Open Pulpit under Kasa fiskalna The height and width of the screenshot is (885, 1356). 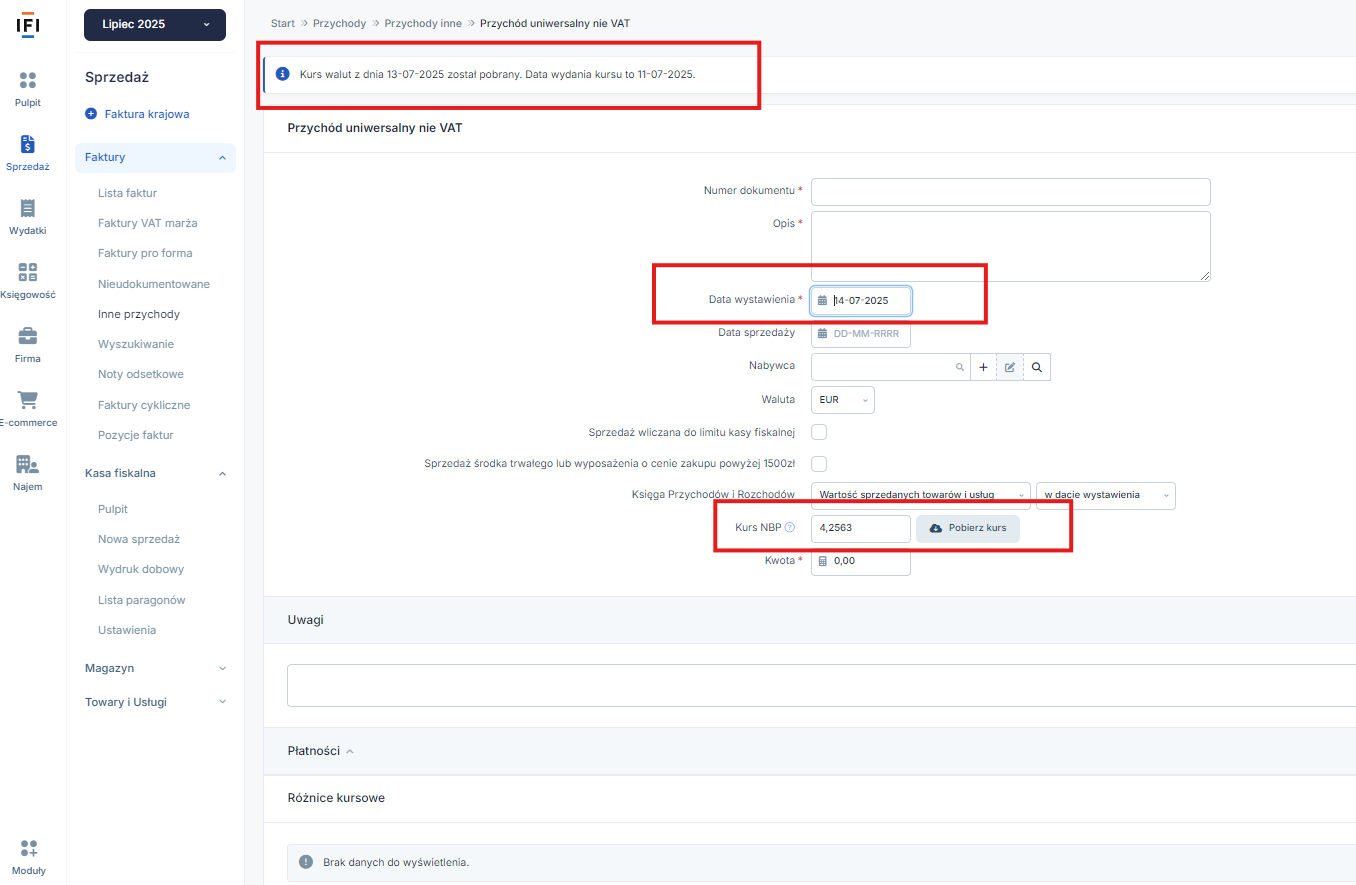pos(113,509)
